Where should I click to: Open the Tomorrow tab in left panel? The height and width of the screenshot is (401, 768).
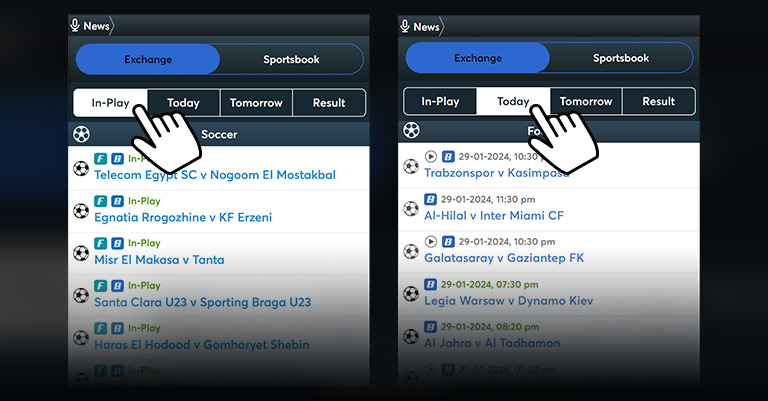click(256, 103)
